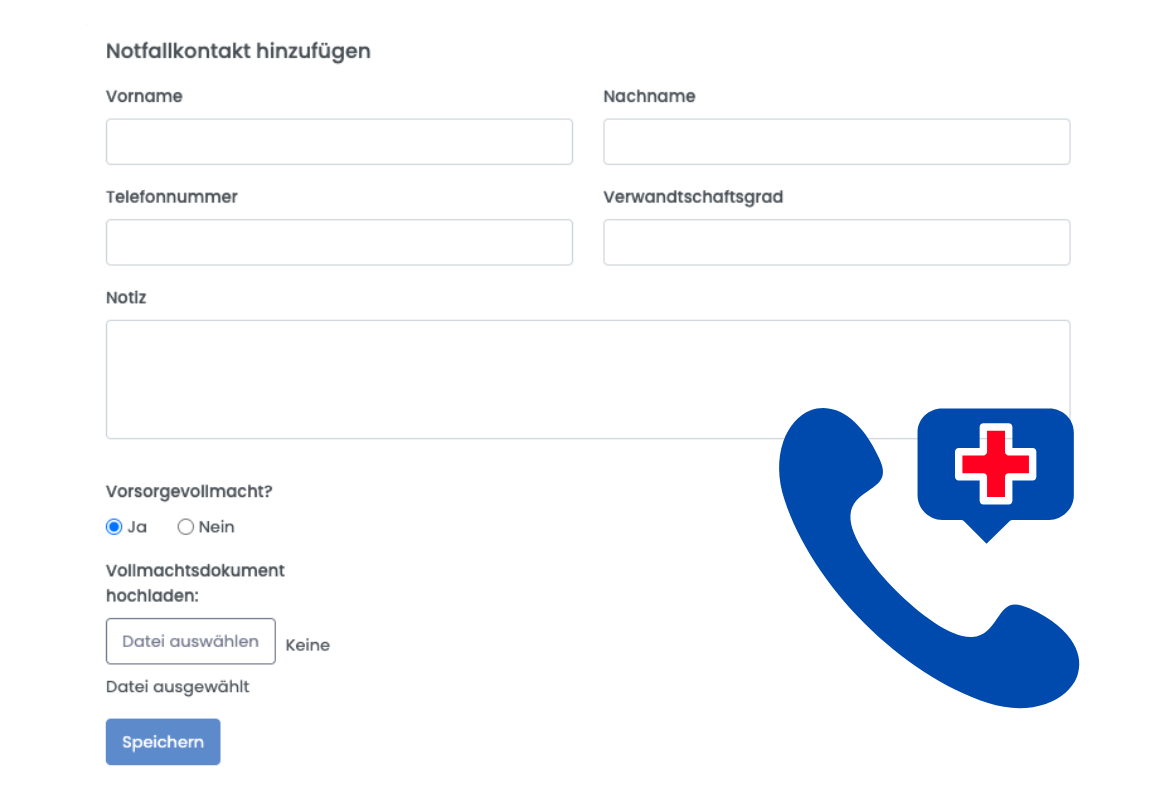Click the Nein label text
1164x792 pixels.
point(217,527)
